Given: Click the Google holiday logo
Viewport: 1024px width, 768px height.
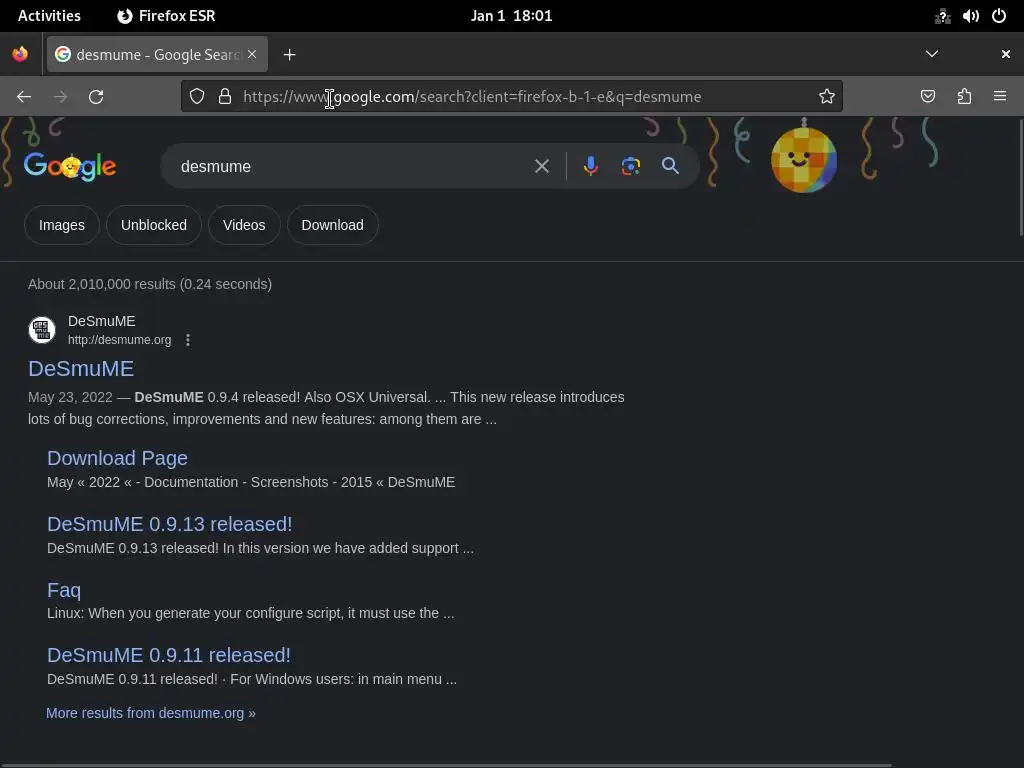Looking at the screenshot, I should point(70,166).
